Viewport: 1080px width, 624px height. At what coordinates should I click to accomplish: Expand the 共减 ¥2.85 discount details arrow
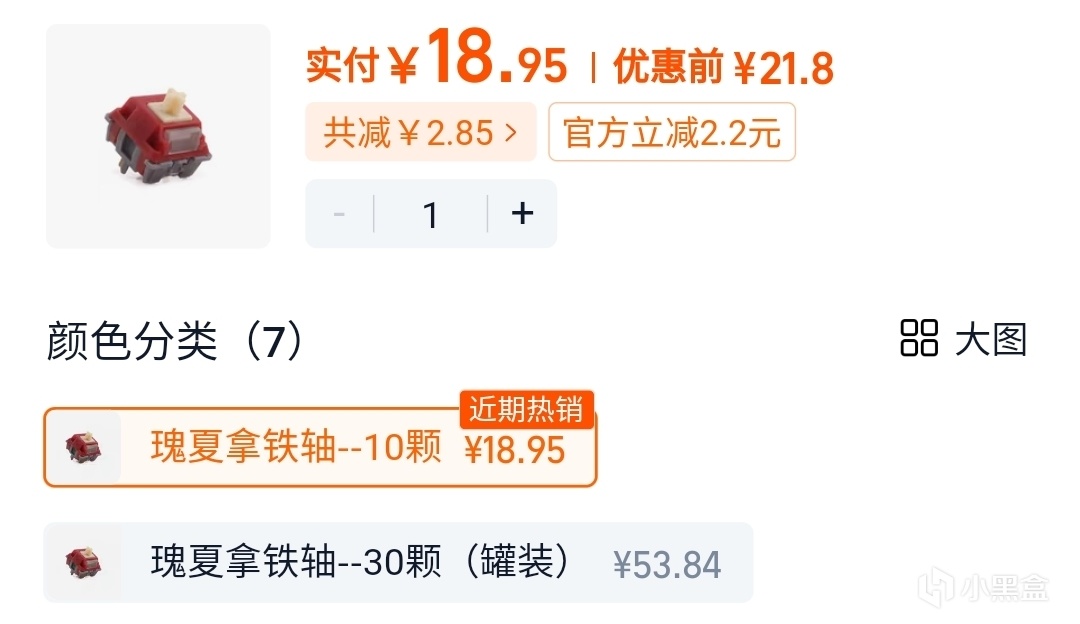pos(512,132)
